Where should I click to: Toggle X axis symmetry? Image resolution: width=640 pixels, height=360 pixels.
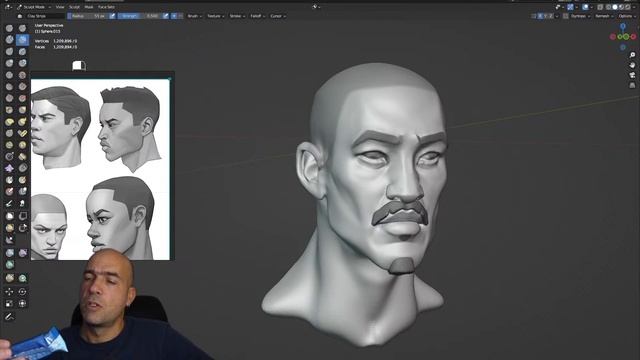coord(540,16)
